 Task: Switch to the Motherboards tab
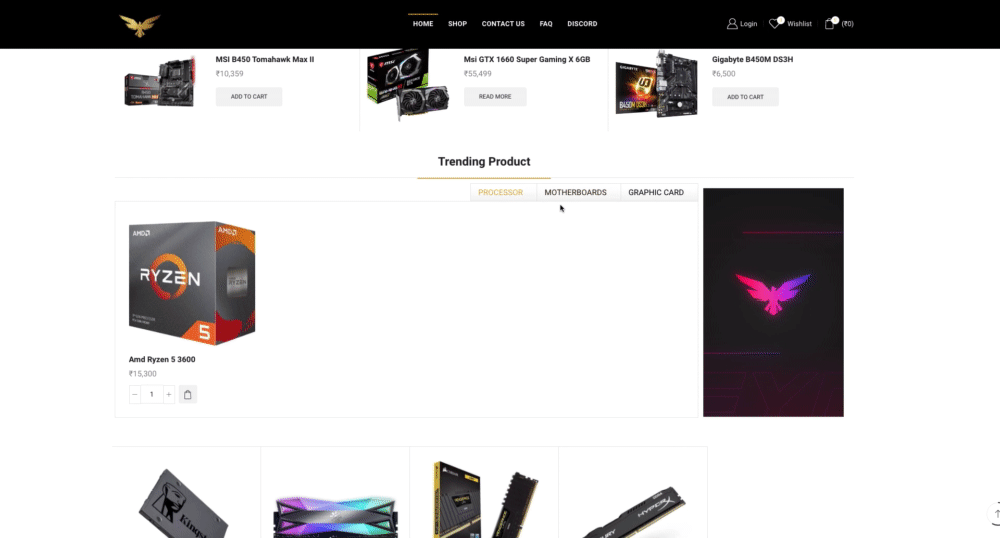[575, 193]
